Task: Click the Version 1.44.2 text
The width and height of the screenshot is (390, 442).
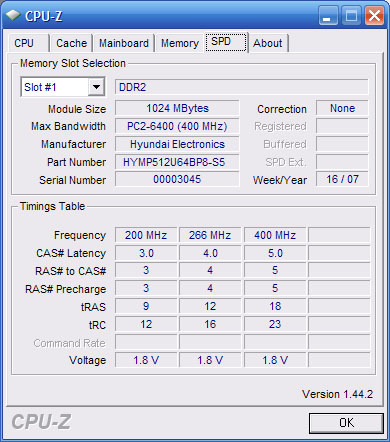Action: [x=337, y=394]
